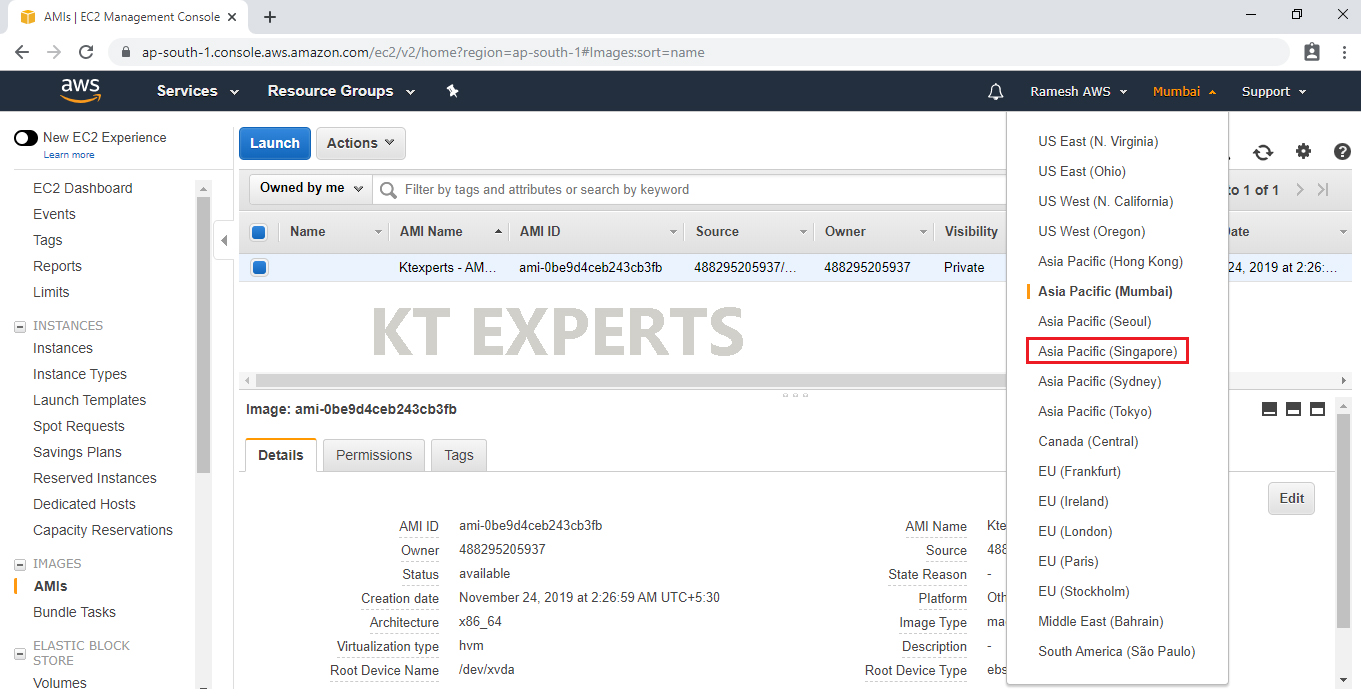Open Volumes in the sidebar
The width and height of the screenshot is (1361, 698).
coord(59,683)
